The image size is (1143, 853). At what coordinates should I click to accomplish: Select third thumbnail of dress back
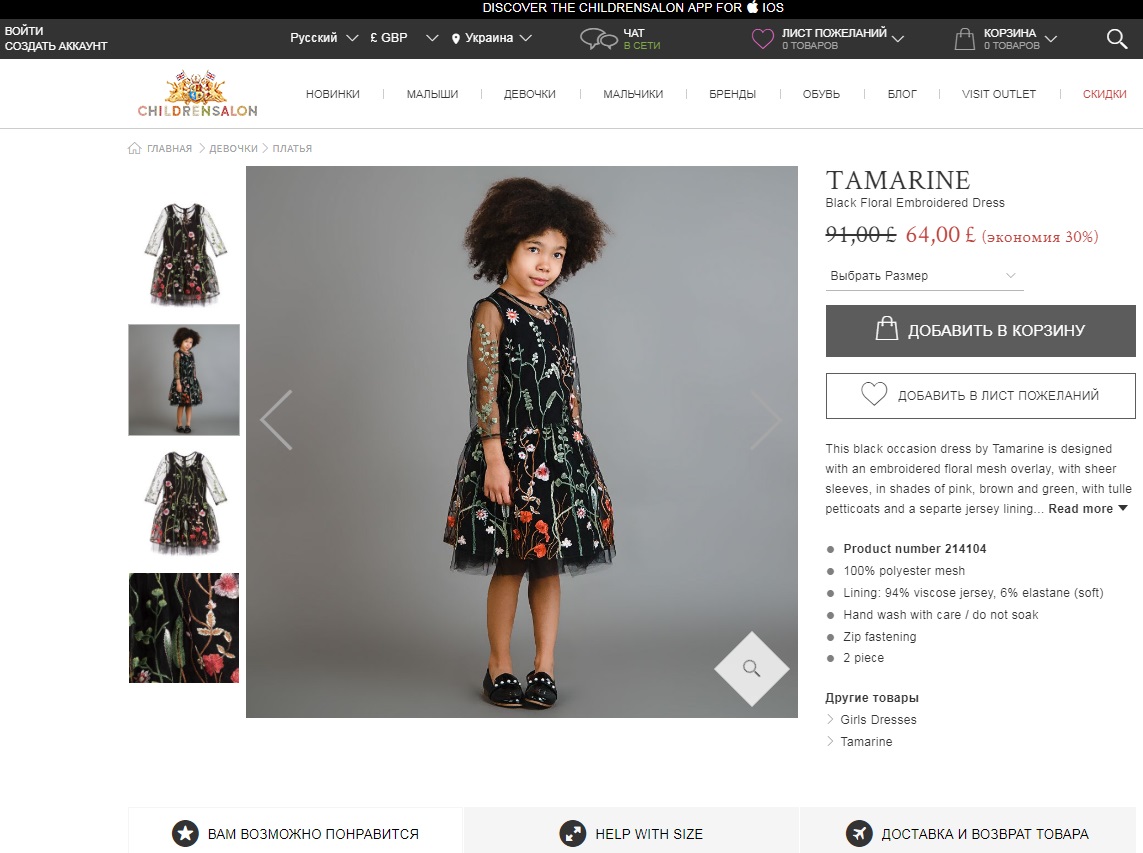pos(184,504)
